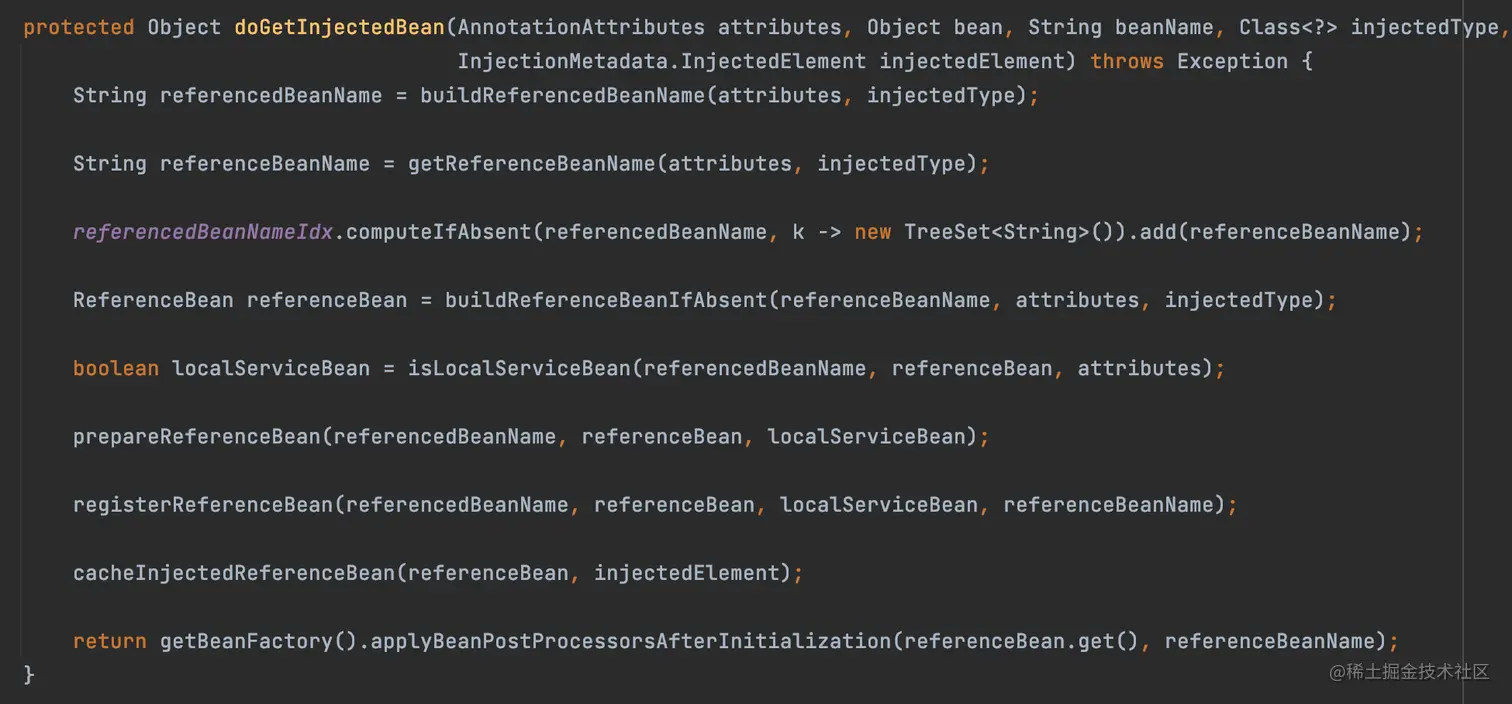Click the throws keyword
Viewport: 1512px width, 704px height.
point(1127,62)
